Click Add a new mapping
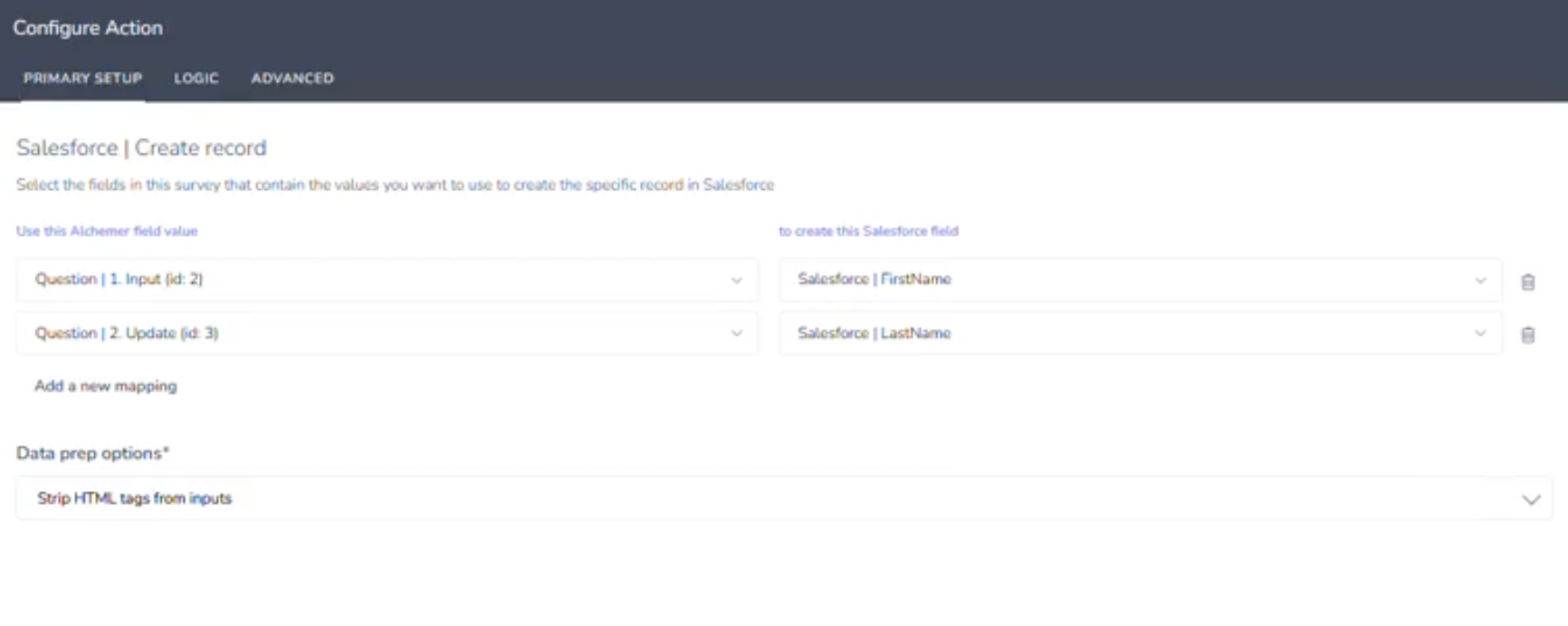The width and height of the screenshot is (1568, 626). click(106, 386)
